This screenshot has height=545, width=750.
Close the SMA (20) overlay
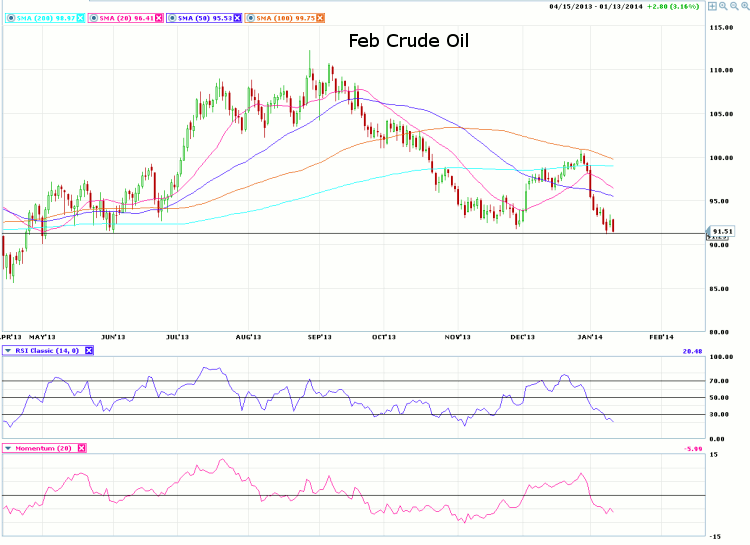tap(157, 18)
